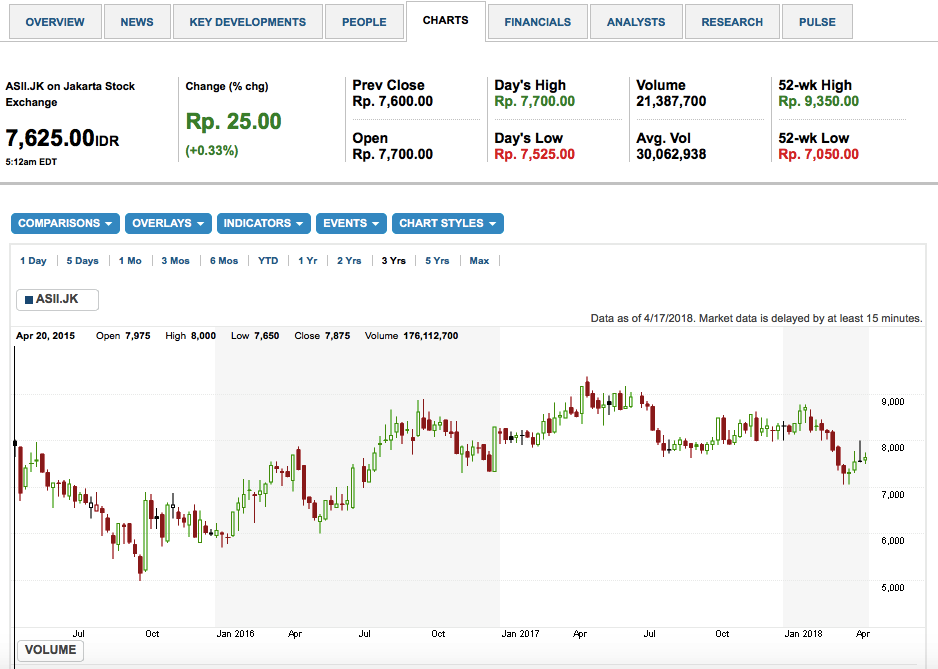Open the Pulse tab

[x=817, y=22]
